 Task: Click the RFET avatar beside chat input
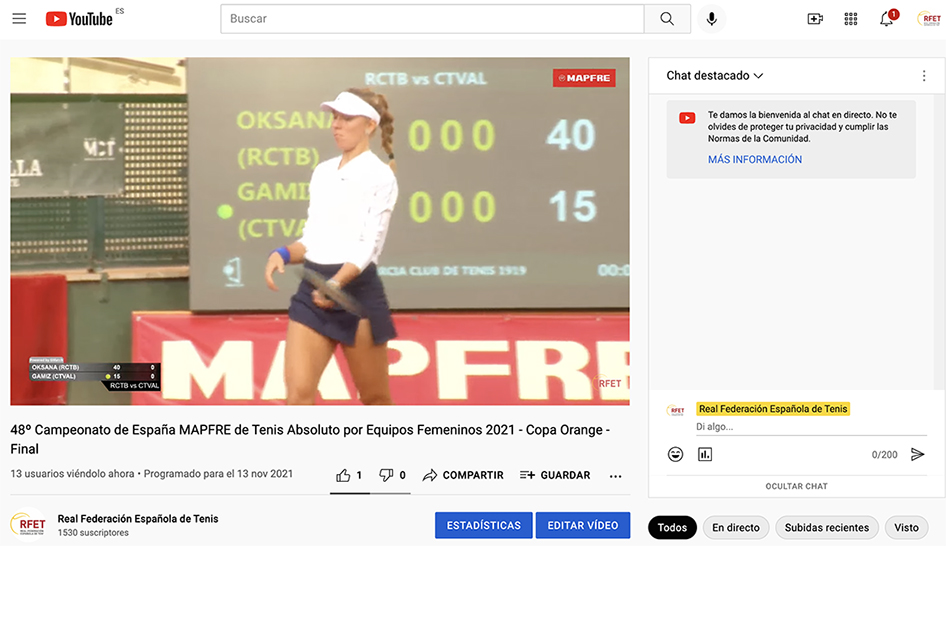pyautogui.click(x=676, y=410)
